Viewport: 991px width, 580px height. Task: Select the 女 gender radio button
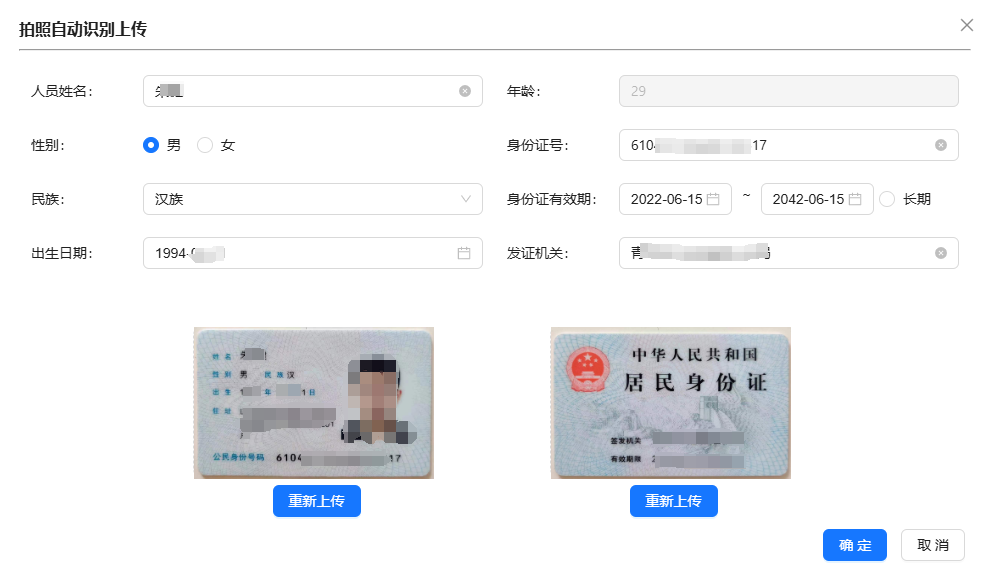pos(205,145)
